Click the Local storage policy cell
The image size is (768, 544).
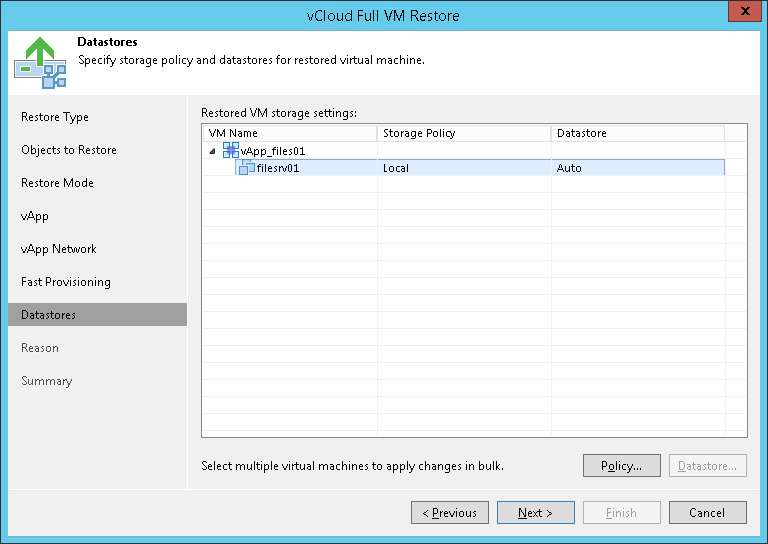pyautogui.click(x=464, y=168)
